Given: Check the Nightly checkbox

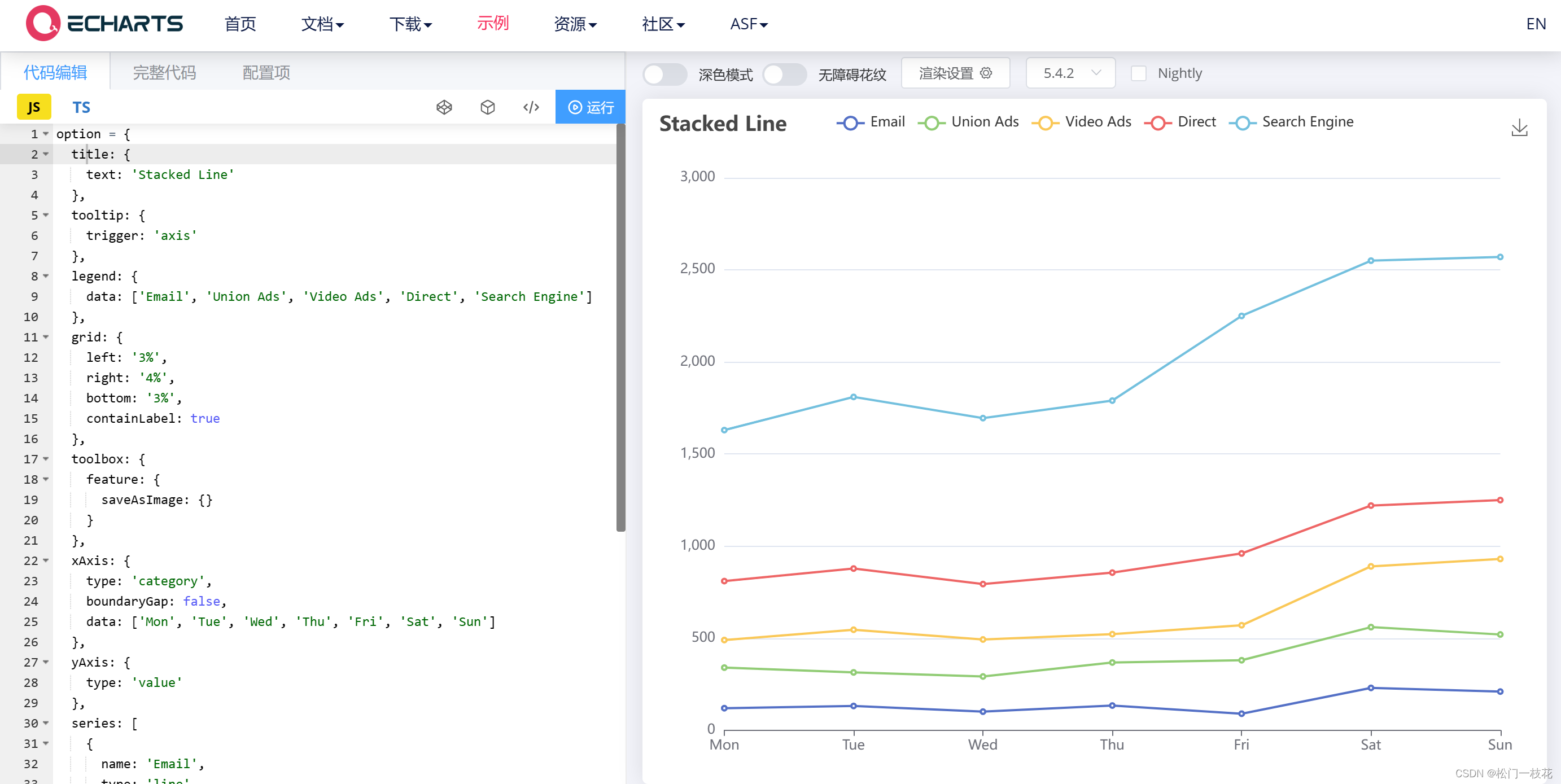Looking at the screenshot, I should [1139, 73].
